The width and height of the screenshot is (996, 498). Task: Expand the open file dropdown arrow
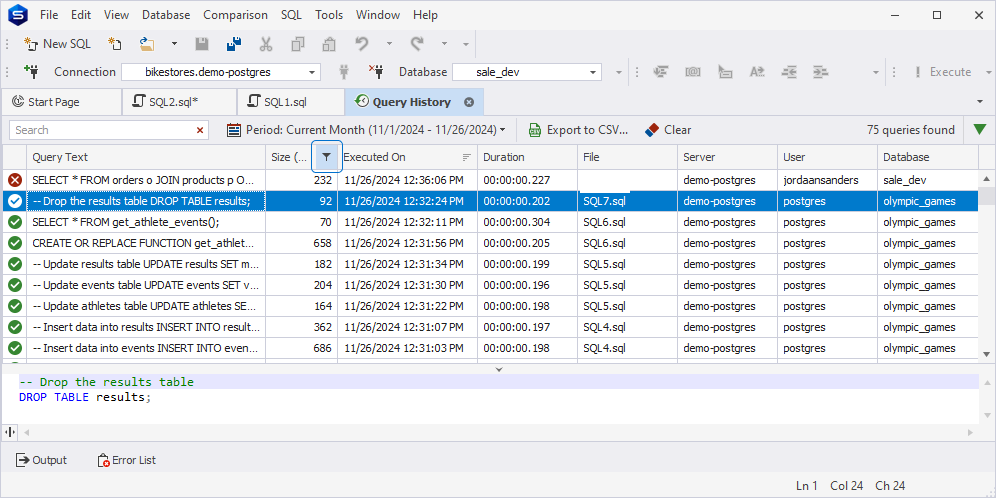174,44
